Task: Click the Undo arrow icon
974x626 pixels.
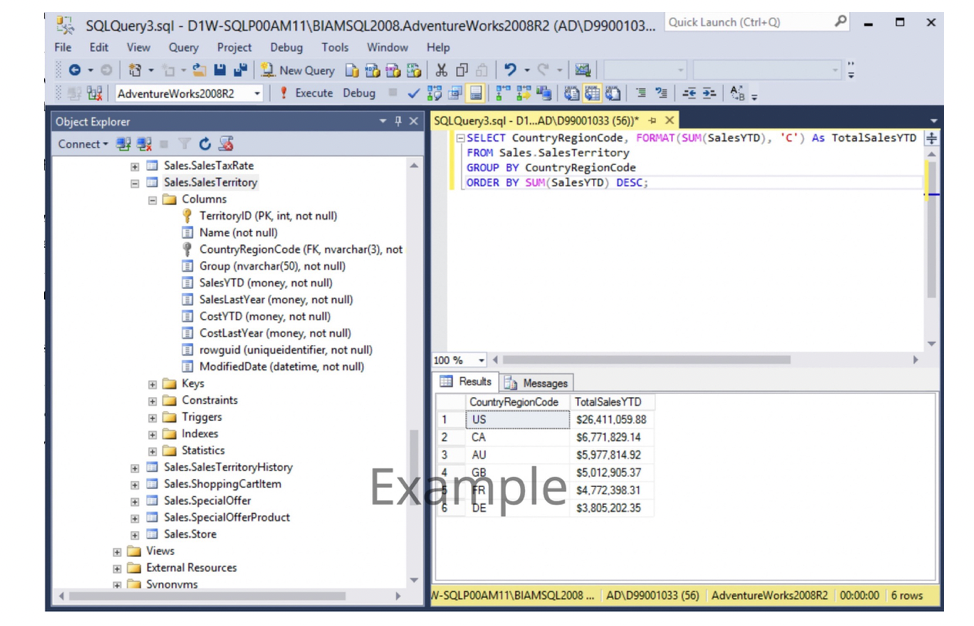Action: click(510, 70)
